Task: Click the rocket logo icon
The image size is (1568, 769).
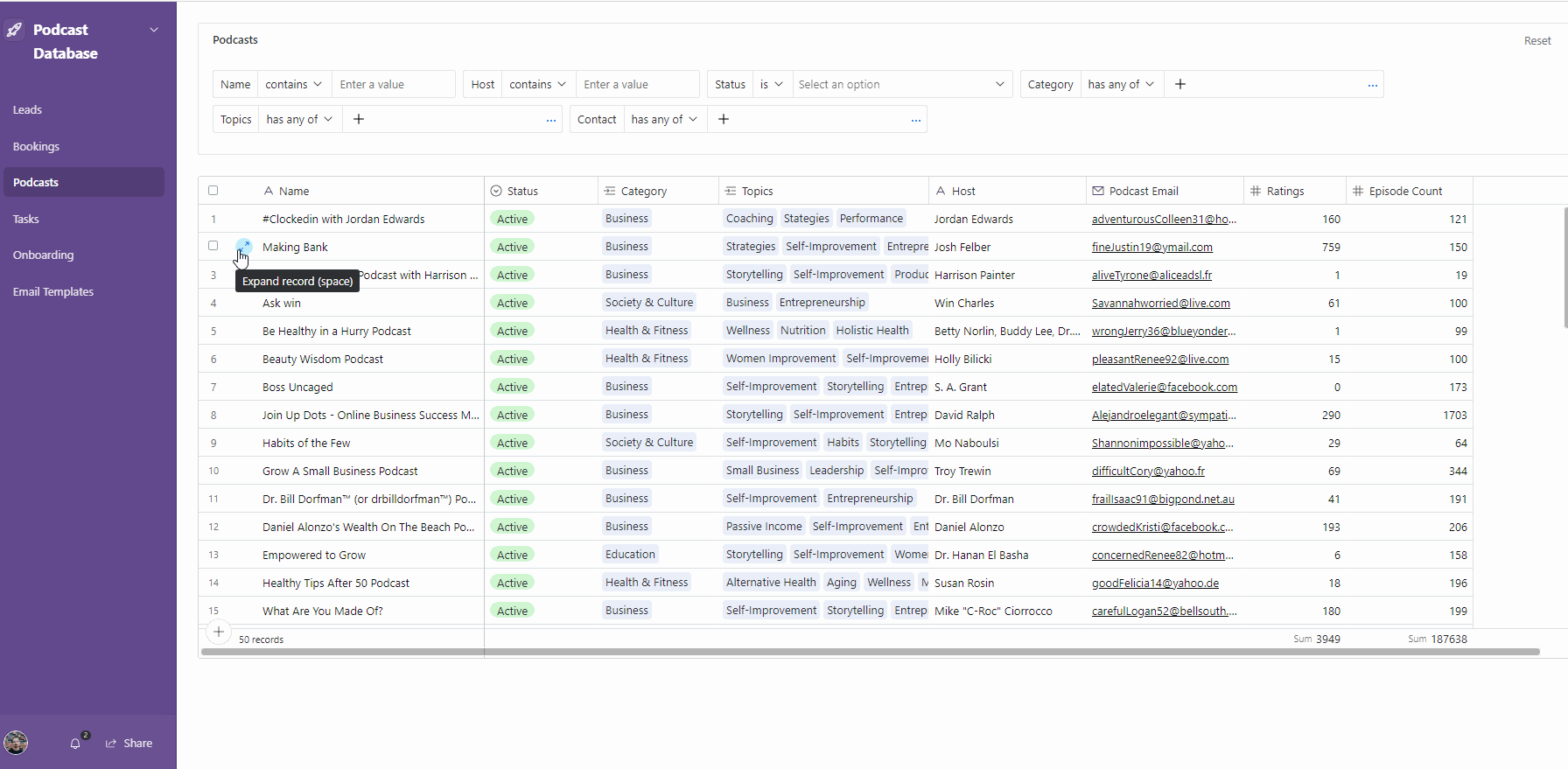Action: coord(15,31)
